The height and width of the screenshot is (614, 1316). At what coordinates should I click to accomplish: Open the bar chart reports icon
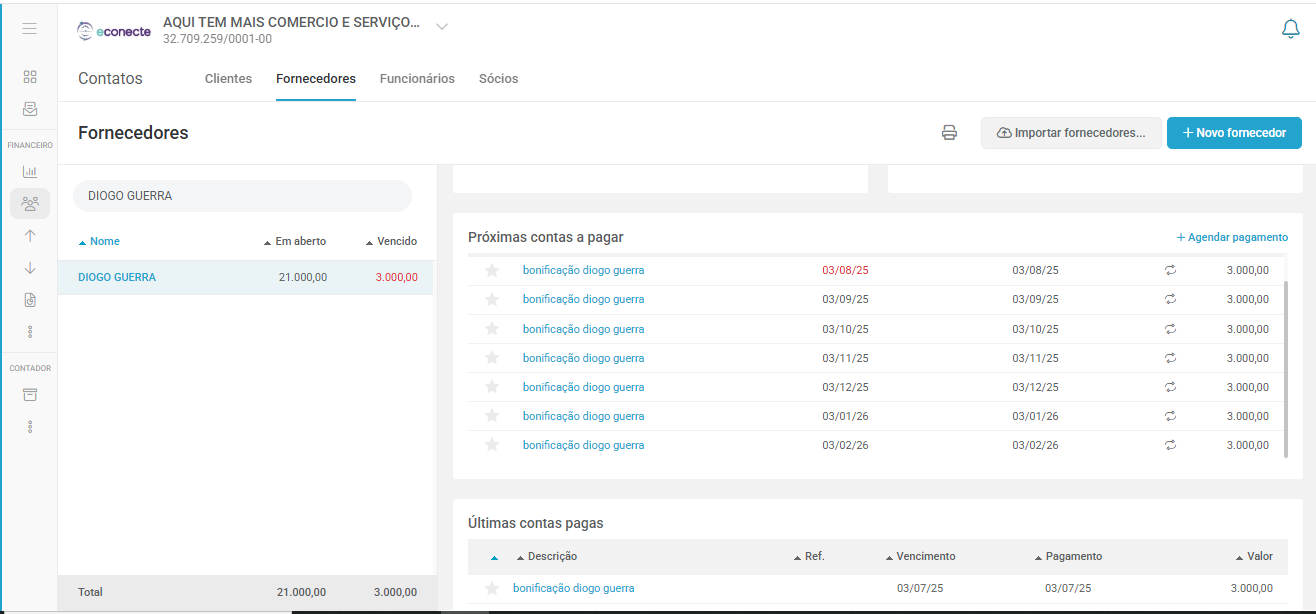(30, 172)
